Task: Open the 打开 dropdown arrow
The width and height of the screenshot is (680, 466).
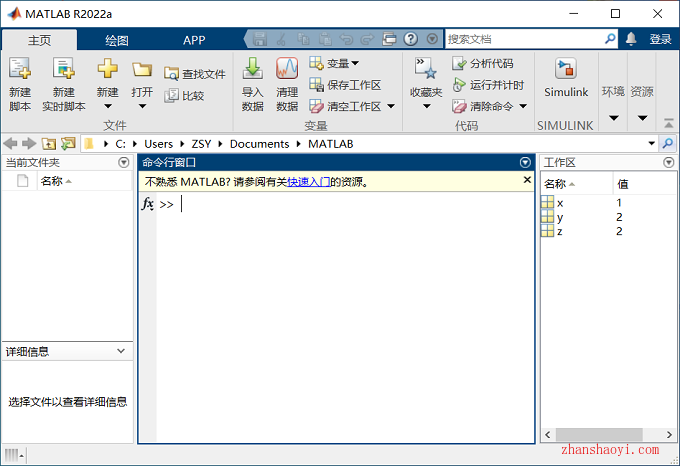Action: [x=142, y=106]
